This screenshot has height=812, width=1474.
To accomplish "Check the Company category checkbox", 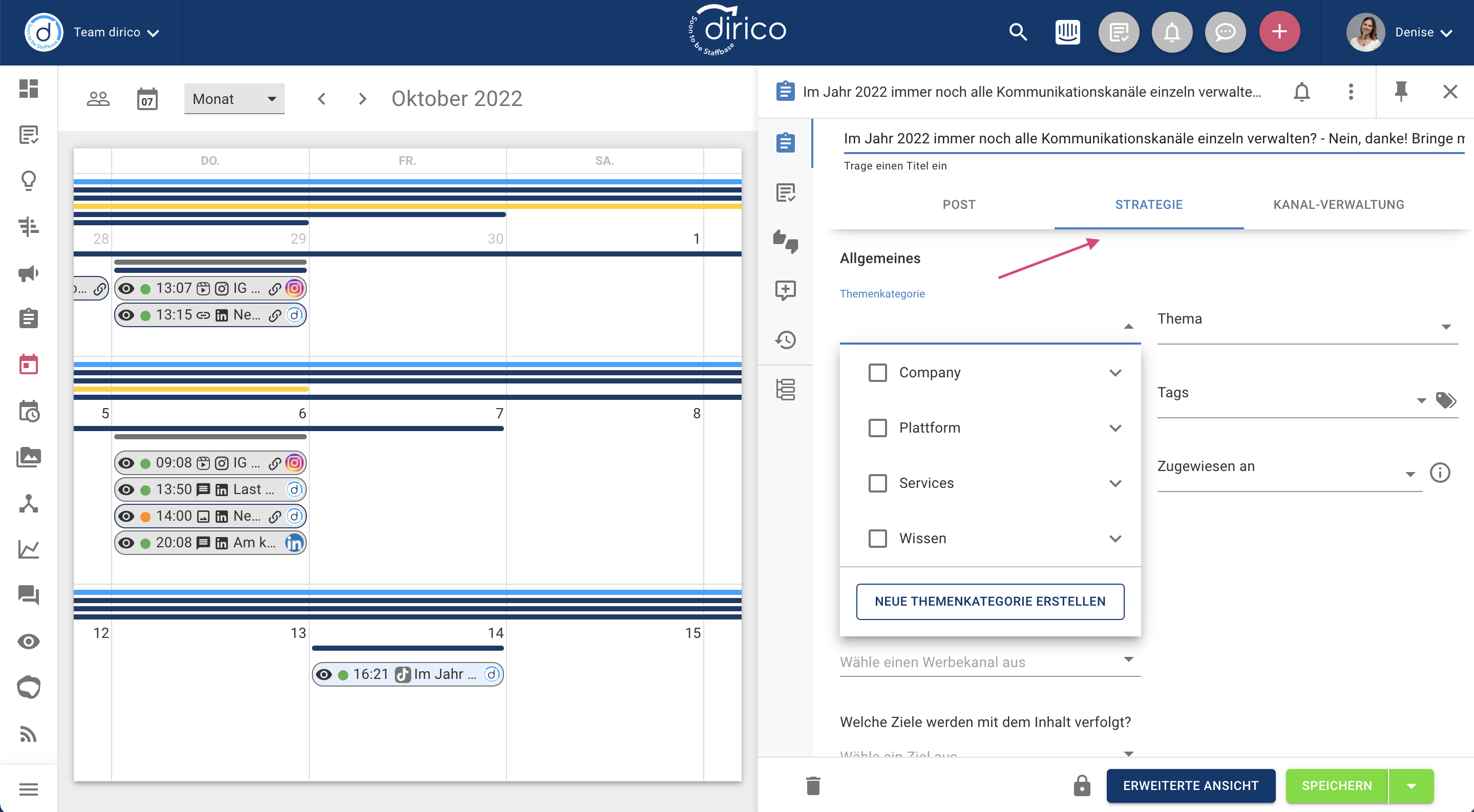I will tap(877, 373).
